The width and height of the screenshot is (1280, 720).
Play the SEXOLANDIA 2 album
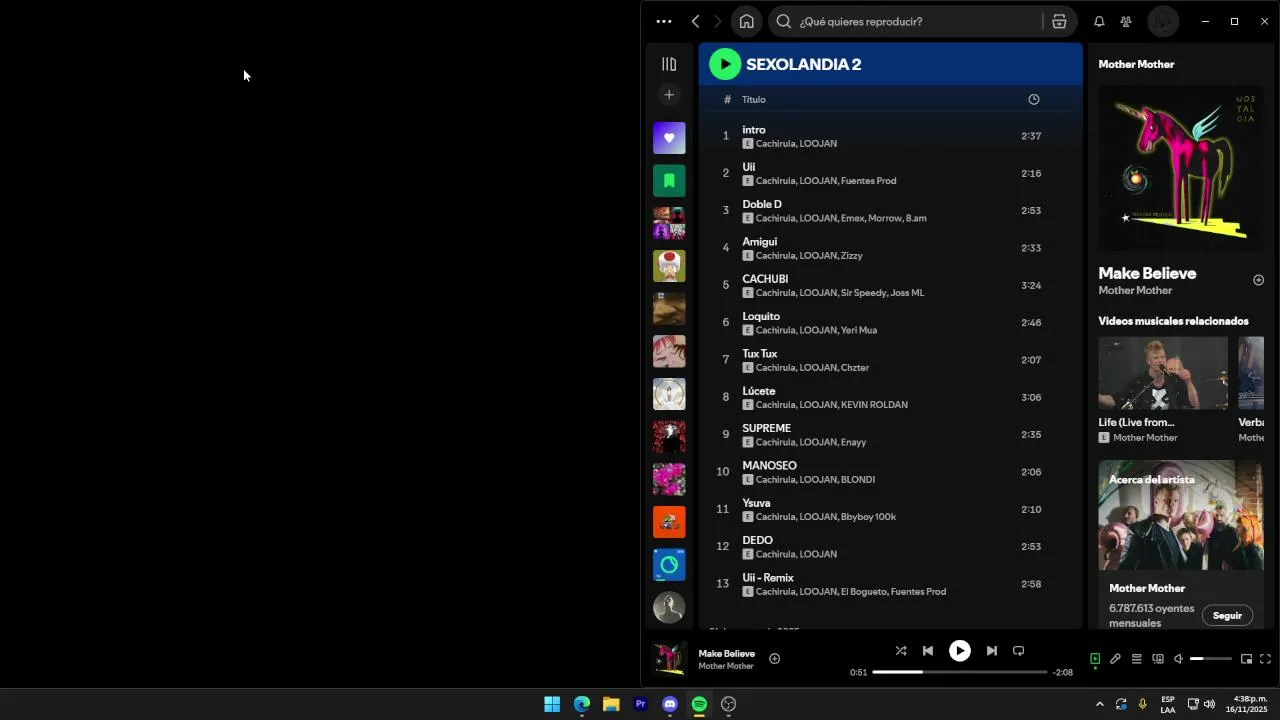point(725,64)
